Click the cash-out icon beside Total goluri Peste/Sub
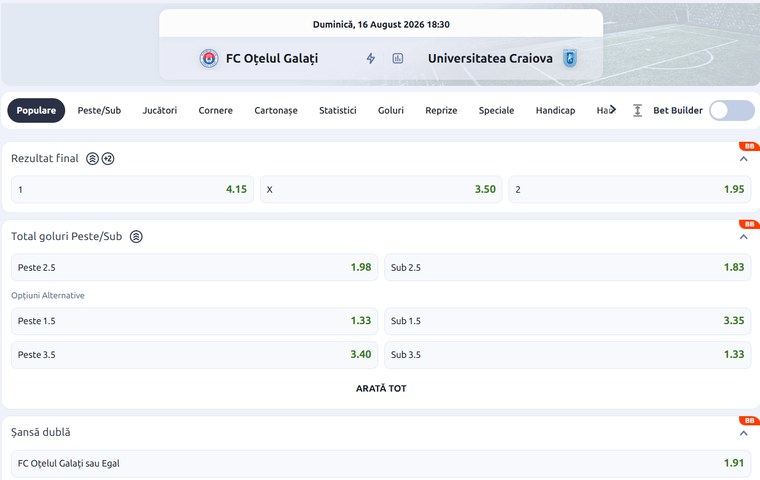The height and width of the screenshot is (480, 760). (x=136, y=237)
